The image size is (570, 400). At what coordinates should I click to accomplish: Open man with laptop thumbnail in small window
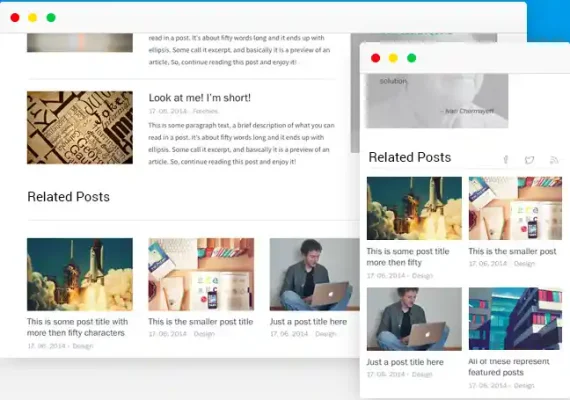414,319
